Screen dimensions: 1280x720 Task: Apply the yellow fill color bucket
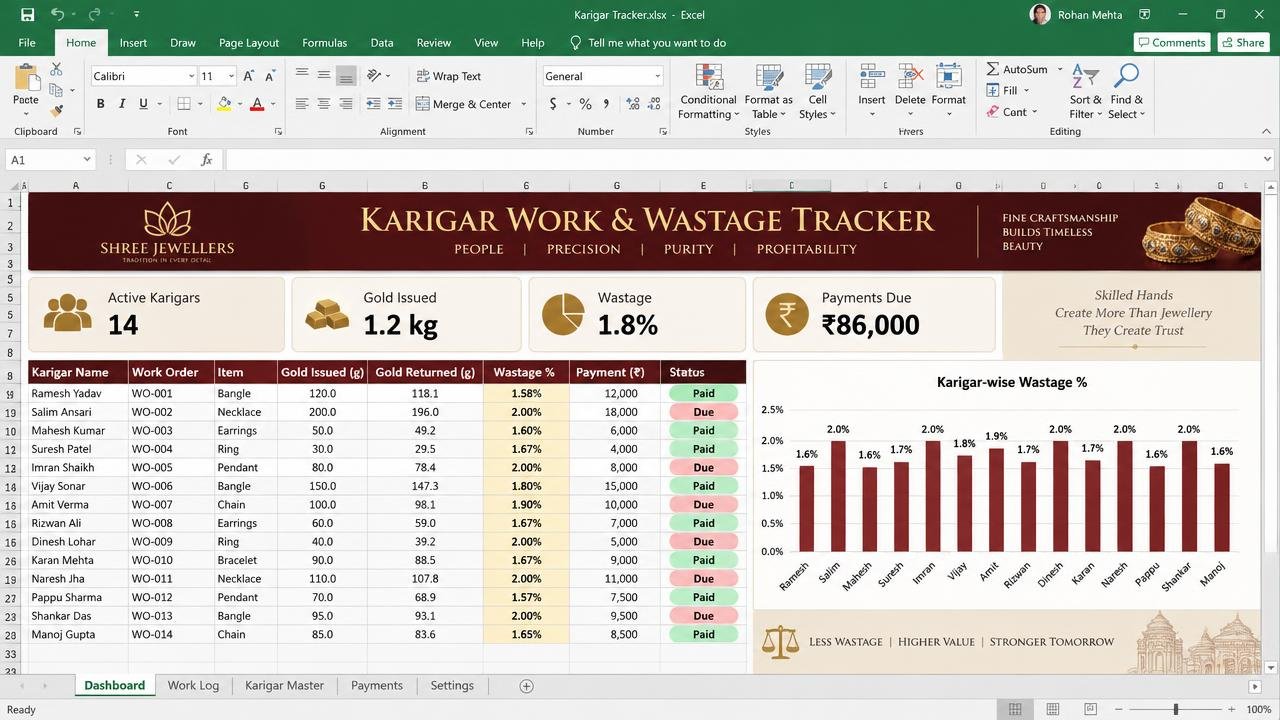pos(224,104)
